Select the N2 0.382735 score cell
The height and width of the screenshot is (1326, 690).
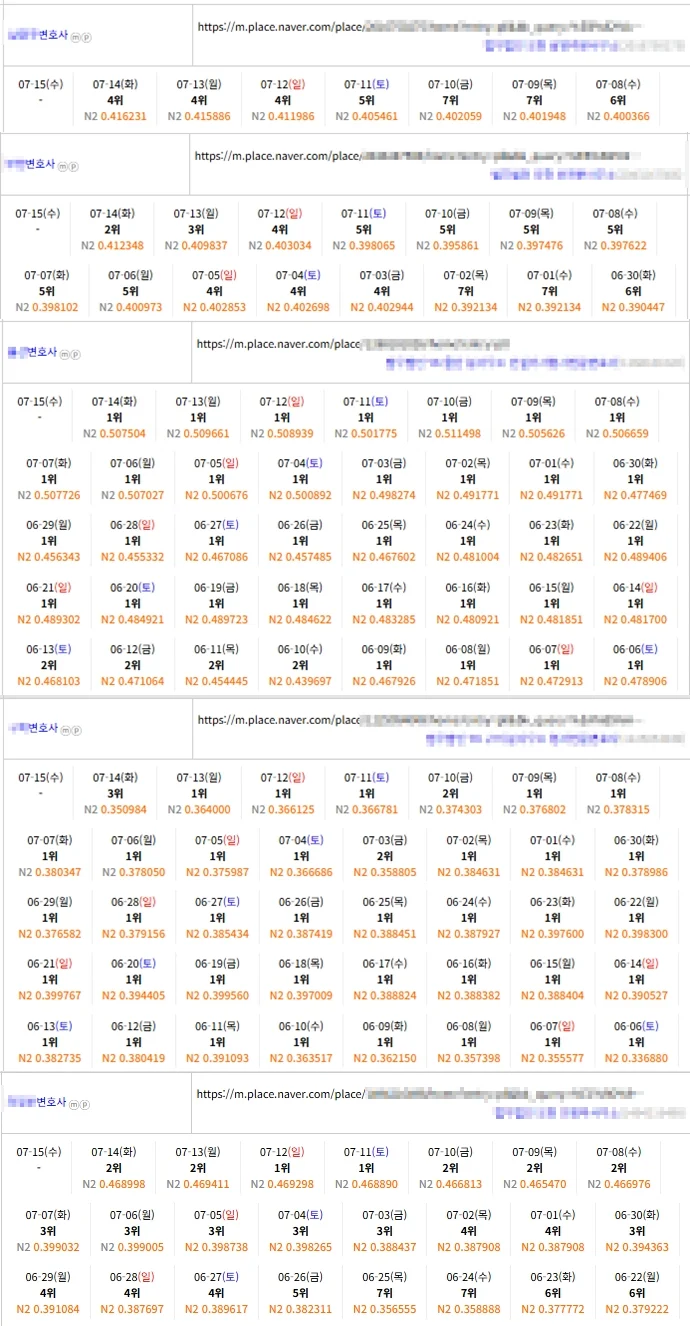point(49,1057)
